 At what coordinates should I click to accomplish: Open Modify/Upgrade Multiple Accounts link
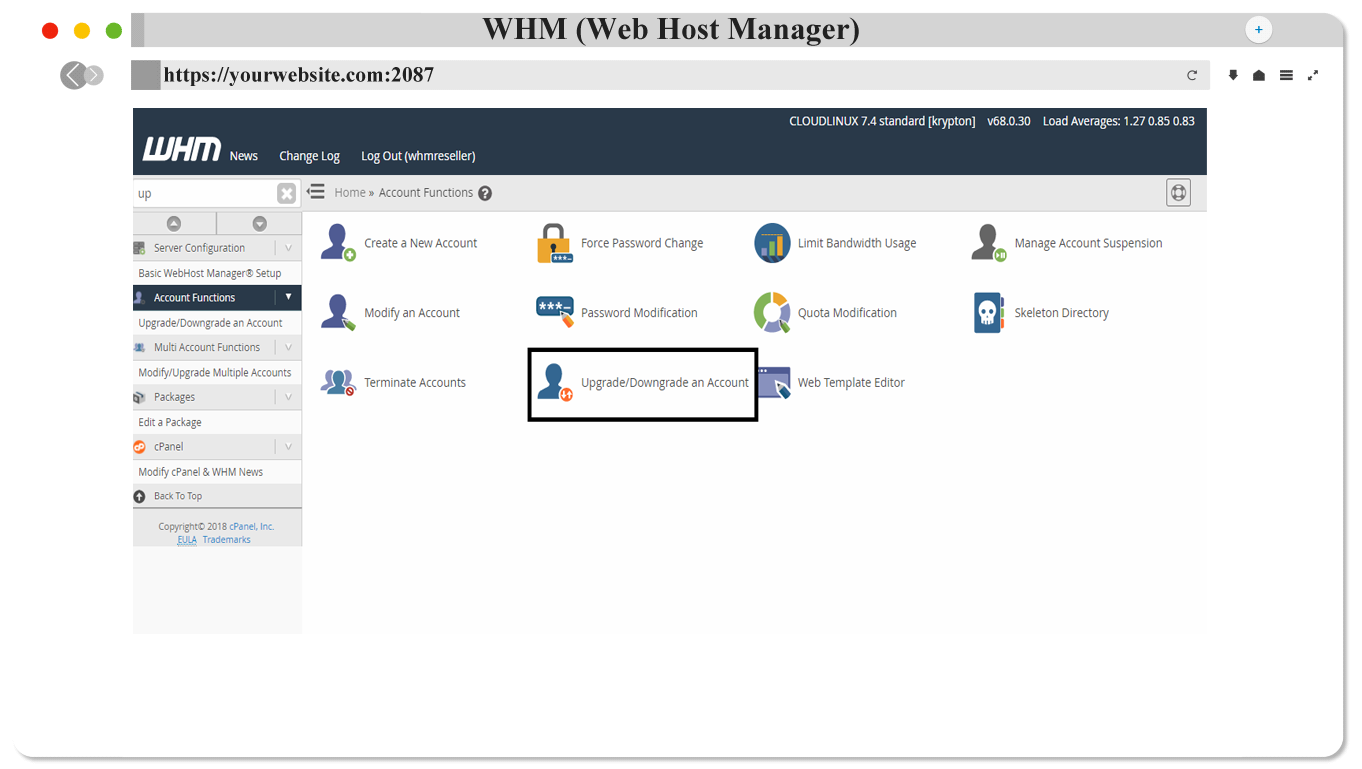pyautogui.click(x=215, y=372)
